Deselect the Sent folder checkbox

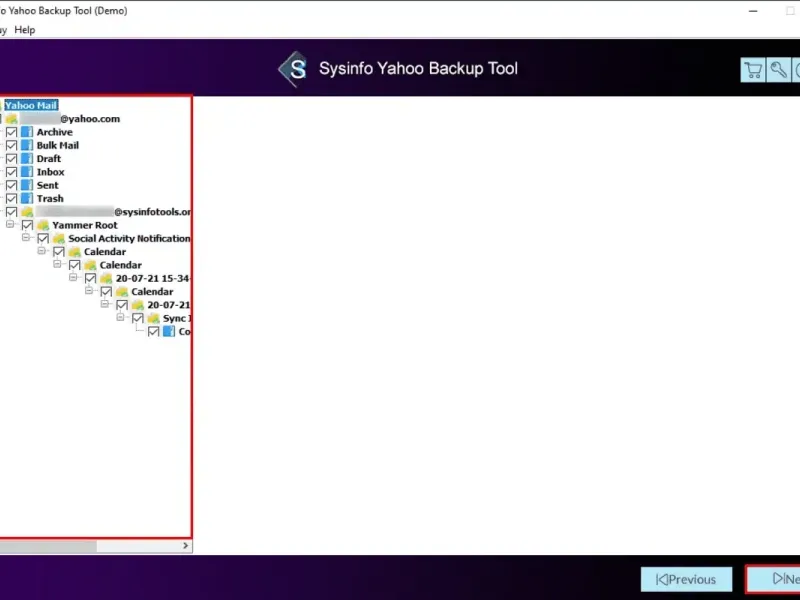click(x=11, y=185)
